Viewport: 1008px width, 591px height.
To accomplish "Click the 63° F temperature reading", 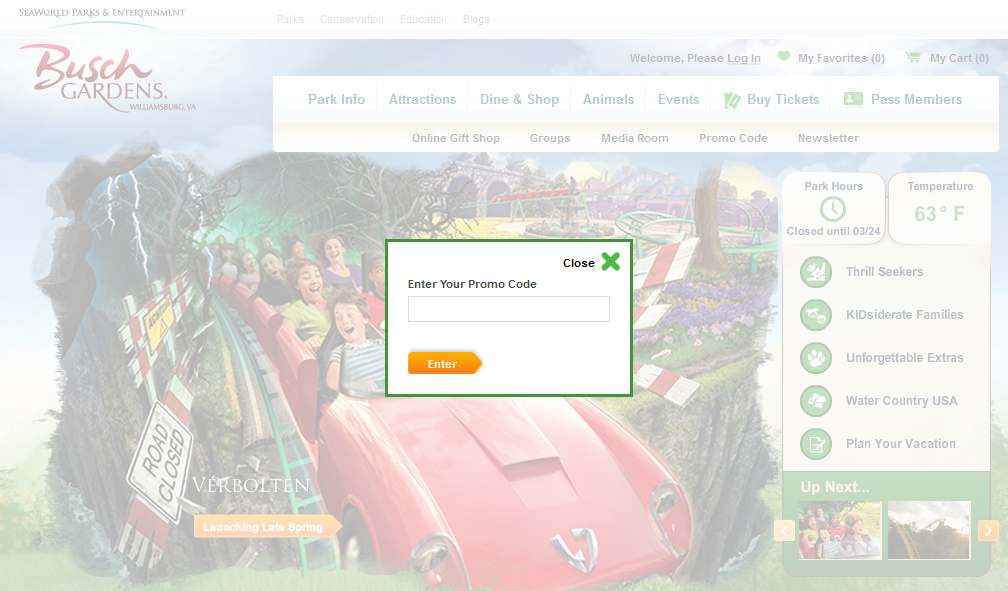I will click(x=939, y=214).
